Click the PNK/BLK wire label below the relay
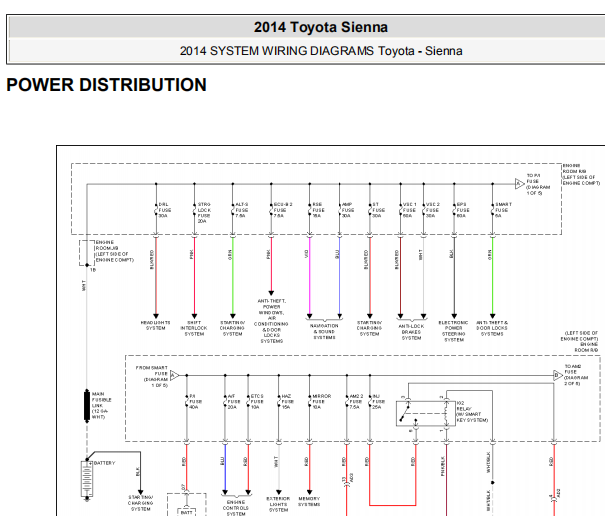 [443, 466]
